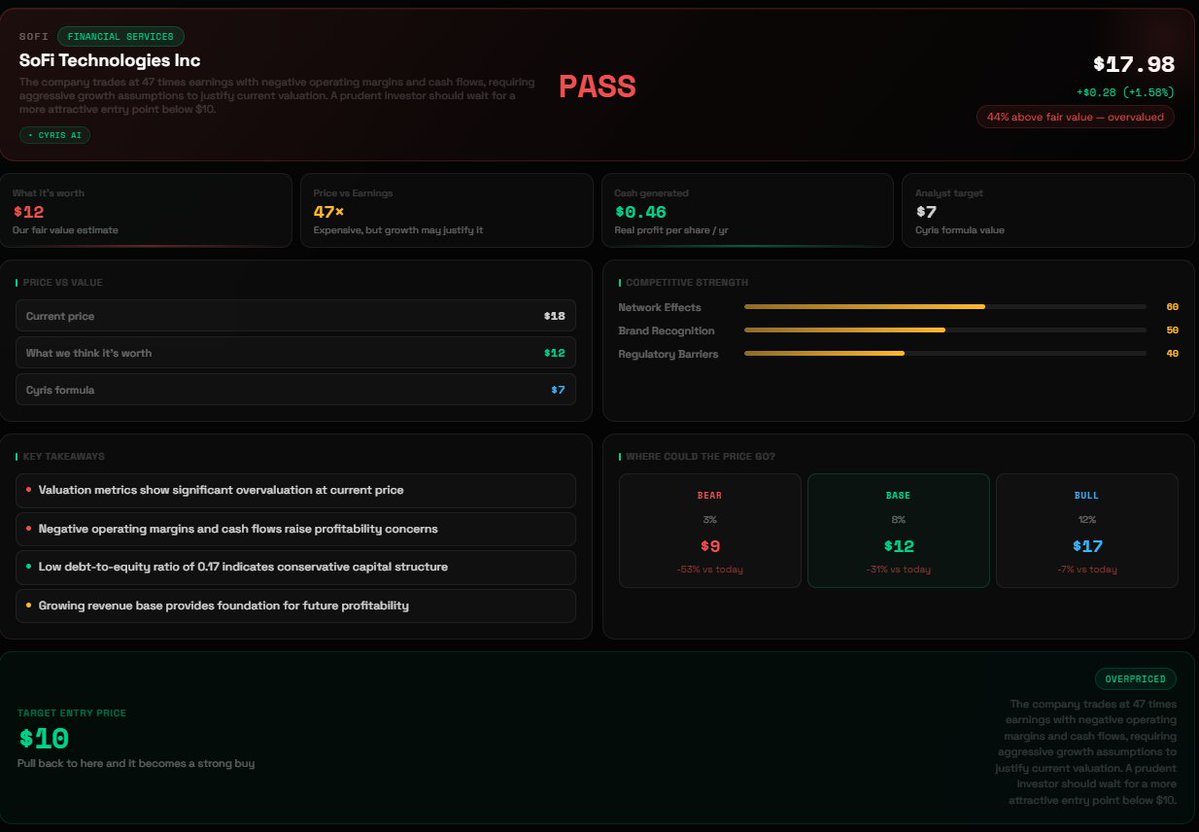Click the +$0.28 (+1.58%) price change
This screenshot has width=1199, height=832.
tap(1125, 93)
